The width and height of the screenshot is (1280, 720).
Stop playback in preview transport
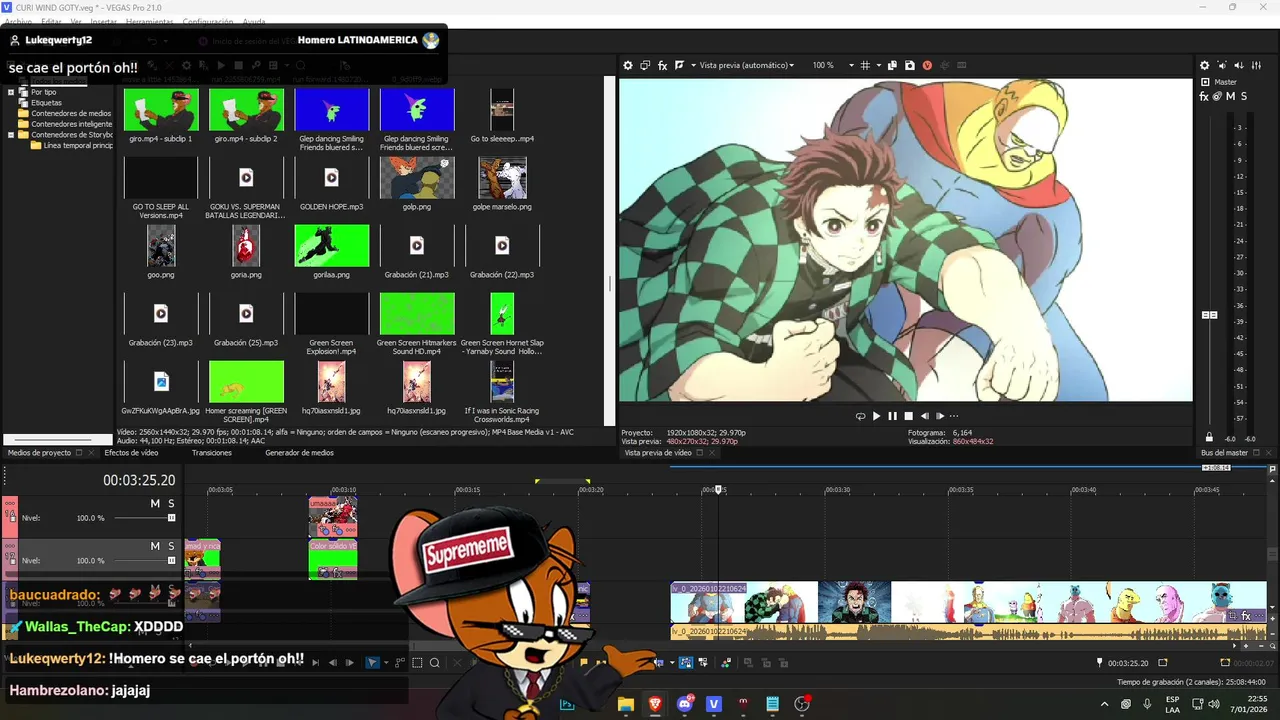tap(908, 416)
